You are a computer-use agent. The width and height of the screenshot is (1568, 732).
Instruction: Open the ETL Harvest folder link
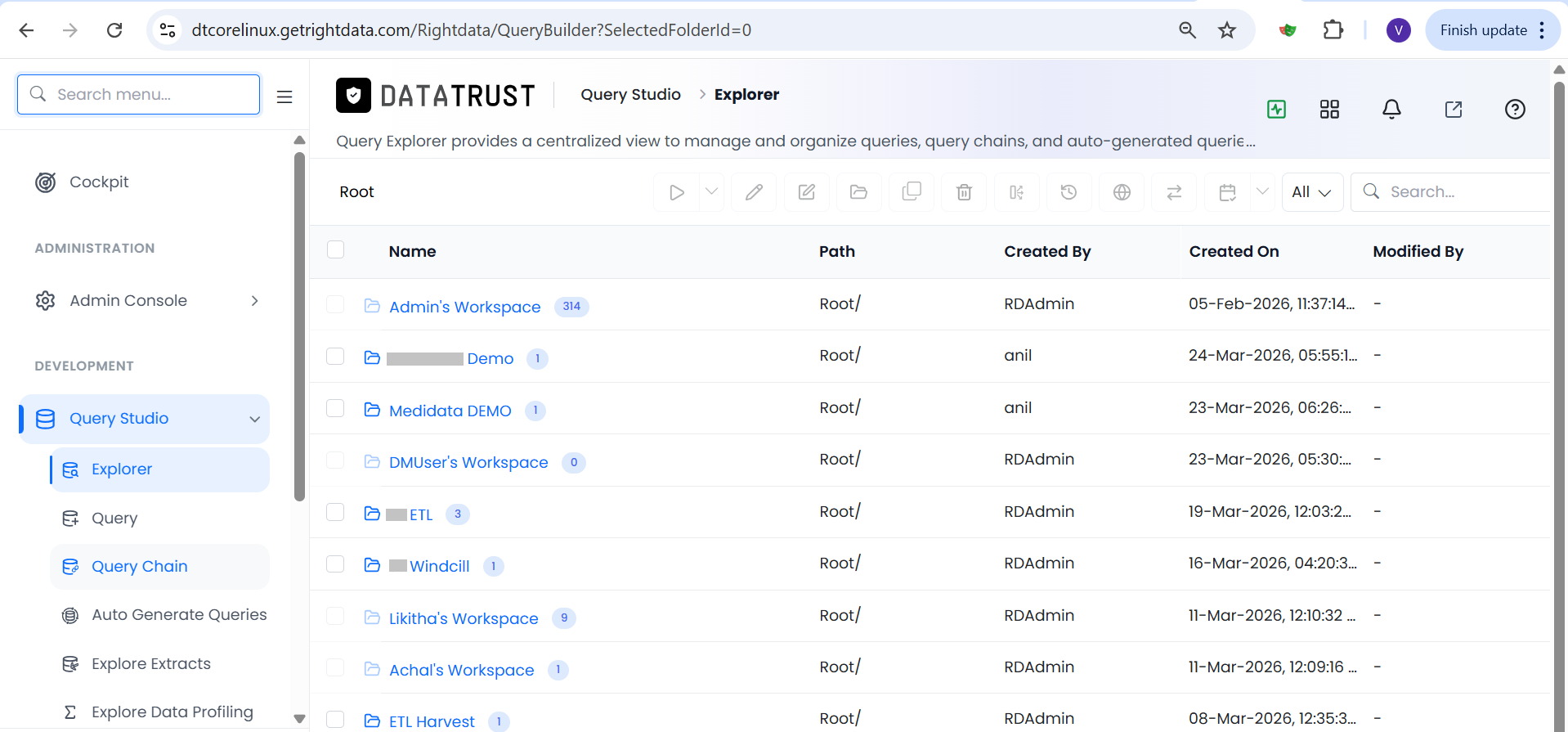pos(432,721)
